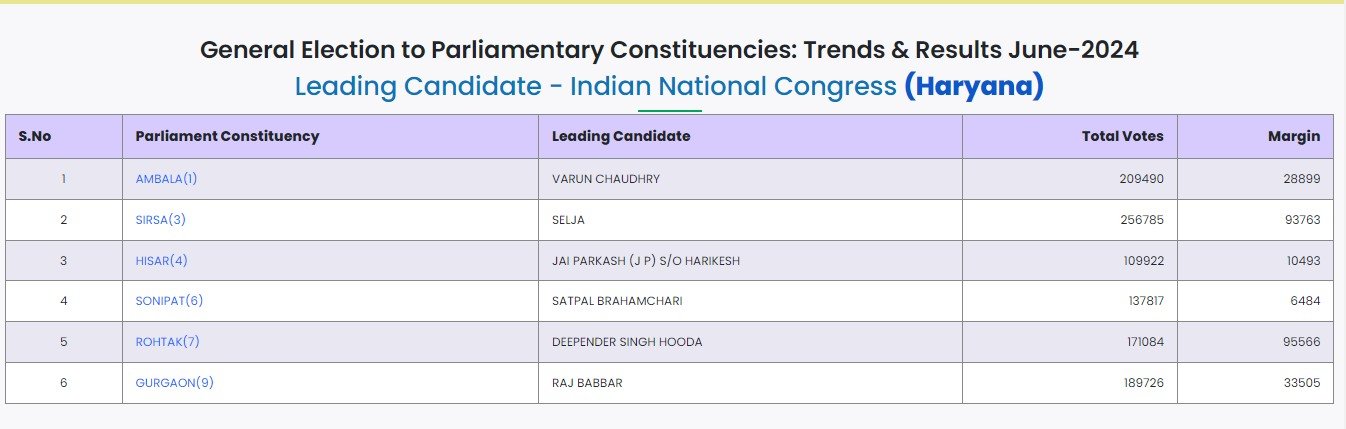Click the SATPAL BRAHAMCHARI cell
Viewport: 1346px width, 429px height.
click(x=750, y=301)
